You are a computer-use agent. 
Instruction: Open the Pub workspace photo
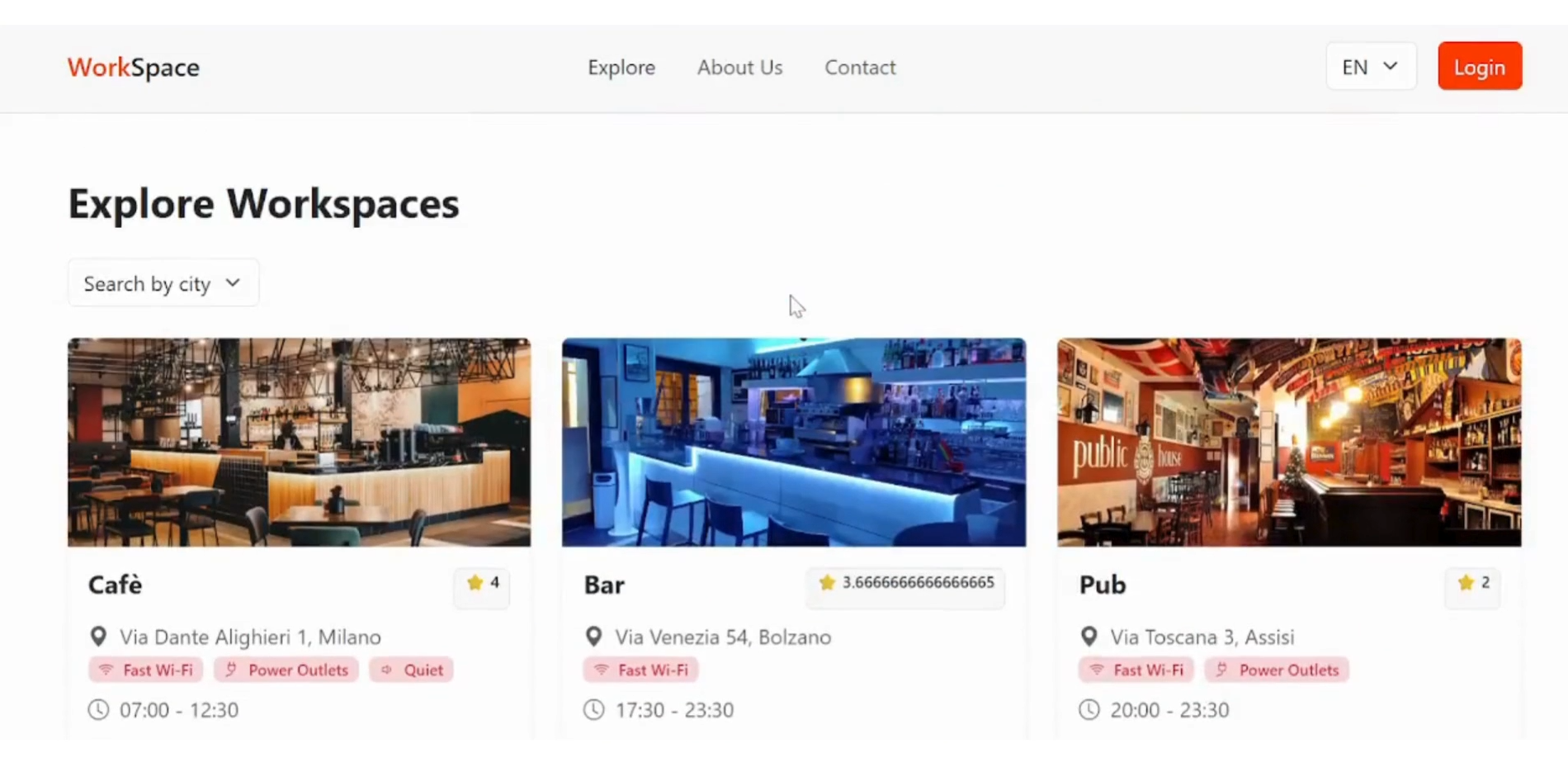1288,442
